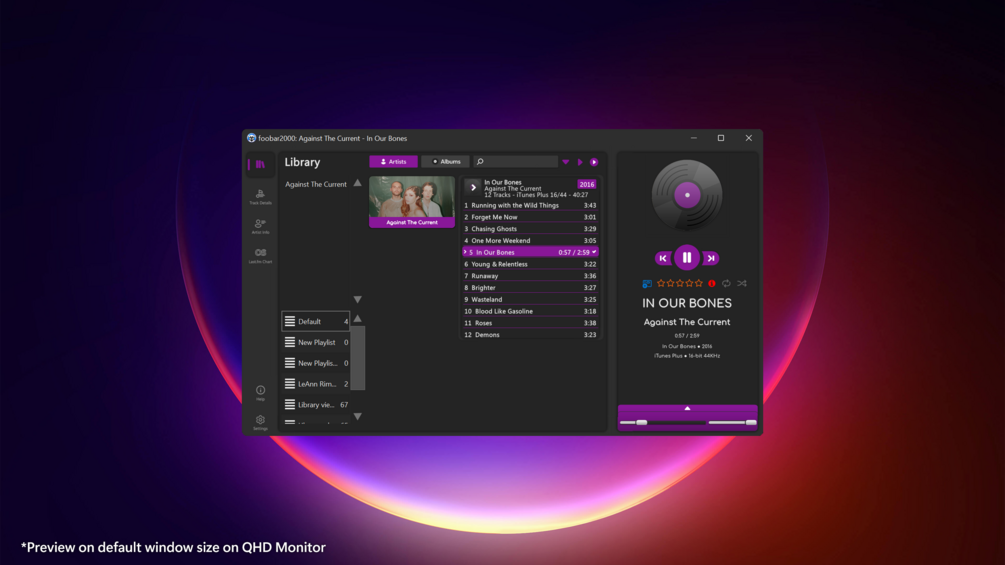Open the Last.fm Chart panel
Viewport: 1005px width, 565px height.
pyautogui.click(x=260, y=256)
